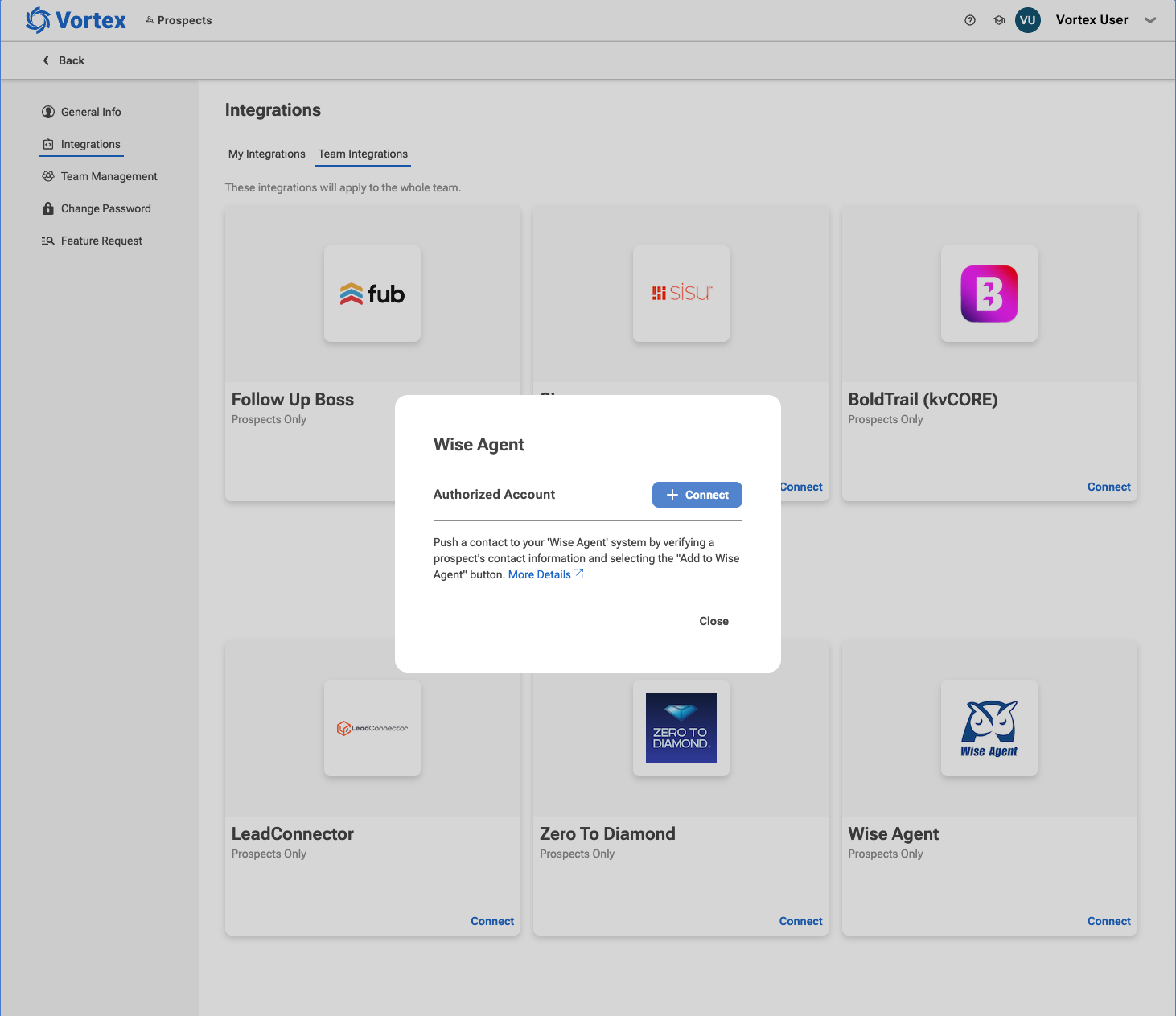This screenshot has height=1016, width=1176.
Task: Click the Team Management sidebar icon
Action: pos(48,176)
